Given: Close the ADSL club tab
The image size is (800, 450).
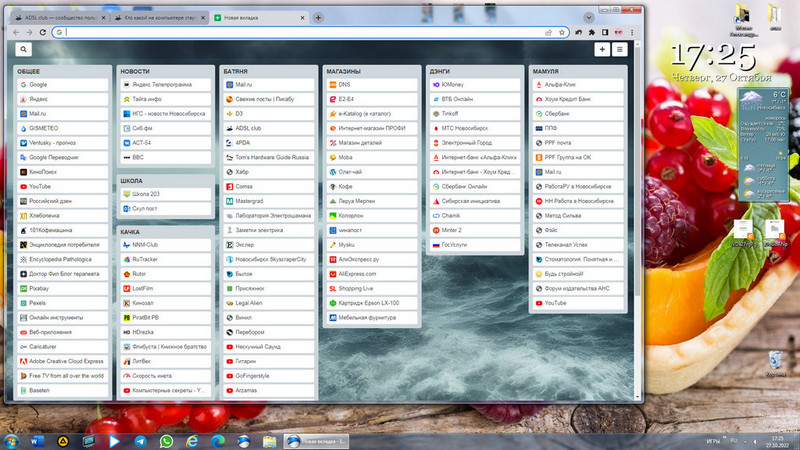Looking at the screenshot, I should point(104,17).
